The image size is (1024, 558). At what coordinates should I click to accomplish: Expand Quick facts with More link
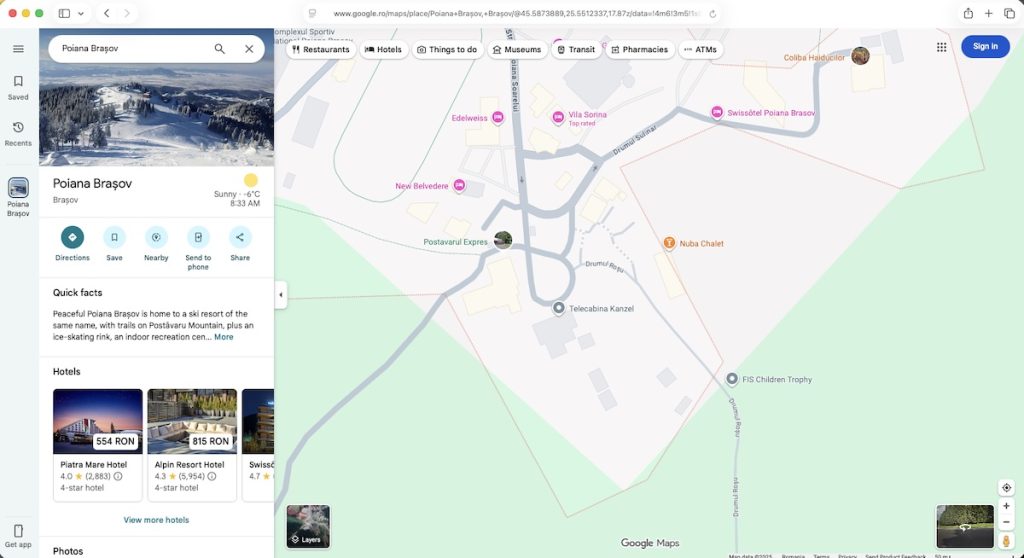224,337
